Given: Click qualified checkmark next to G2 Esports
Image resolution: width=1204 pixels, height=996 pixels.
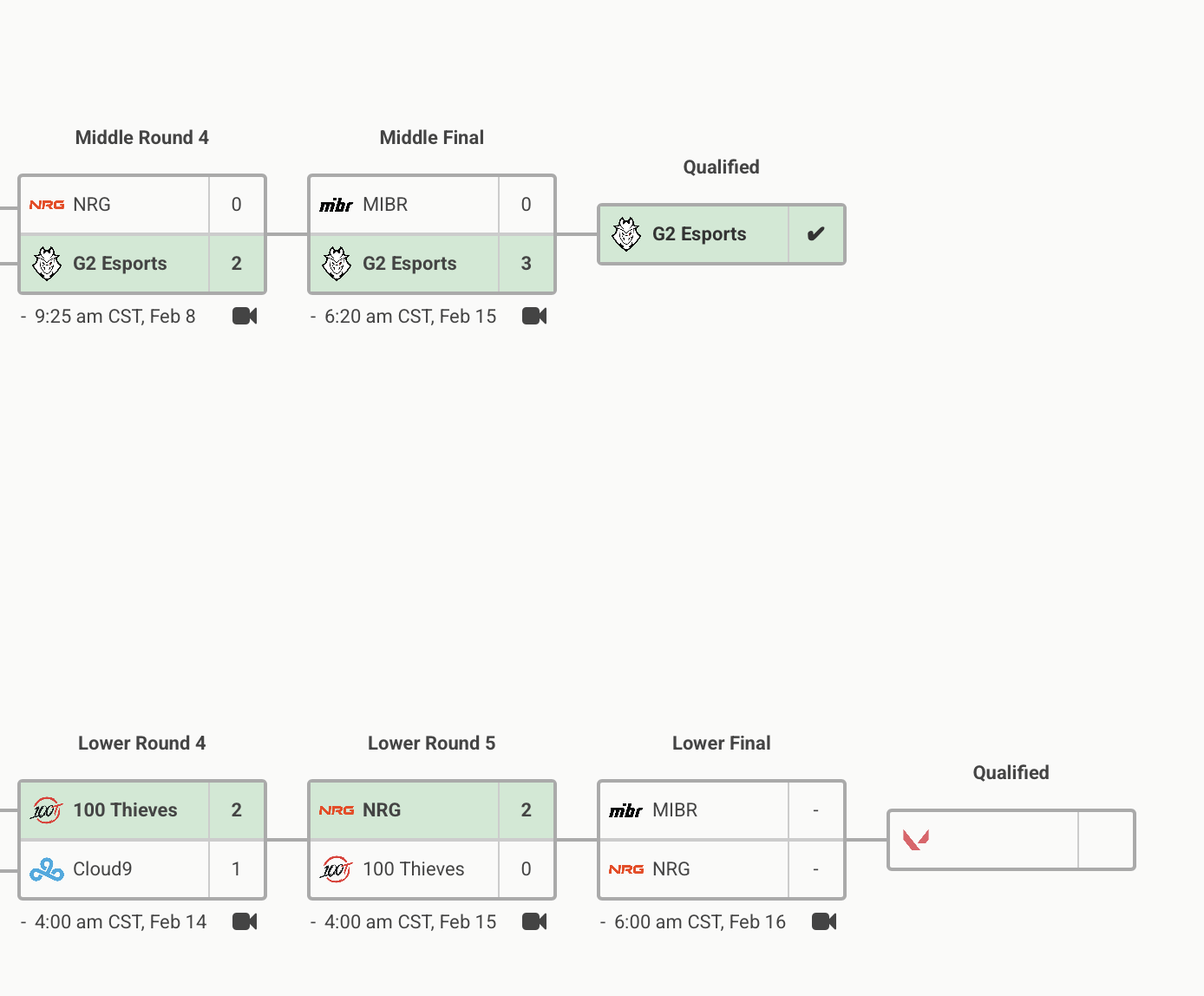Looking at the screenshot, I should coord(815,234).
